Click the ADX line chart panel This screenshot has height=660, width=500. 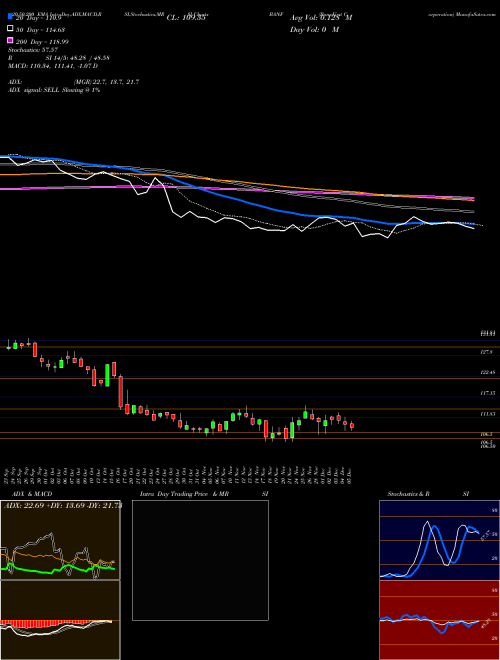pos(60,540)
